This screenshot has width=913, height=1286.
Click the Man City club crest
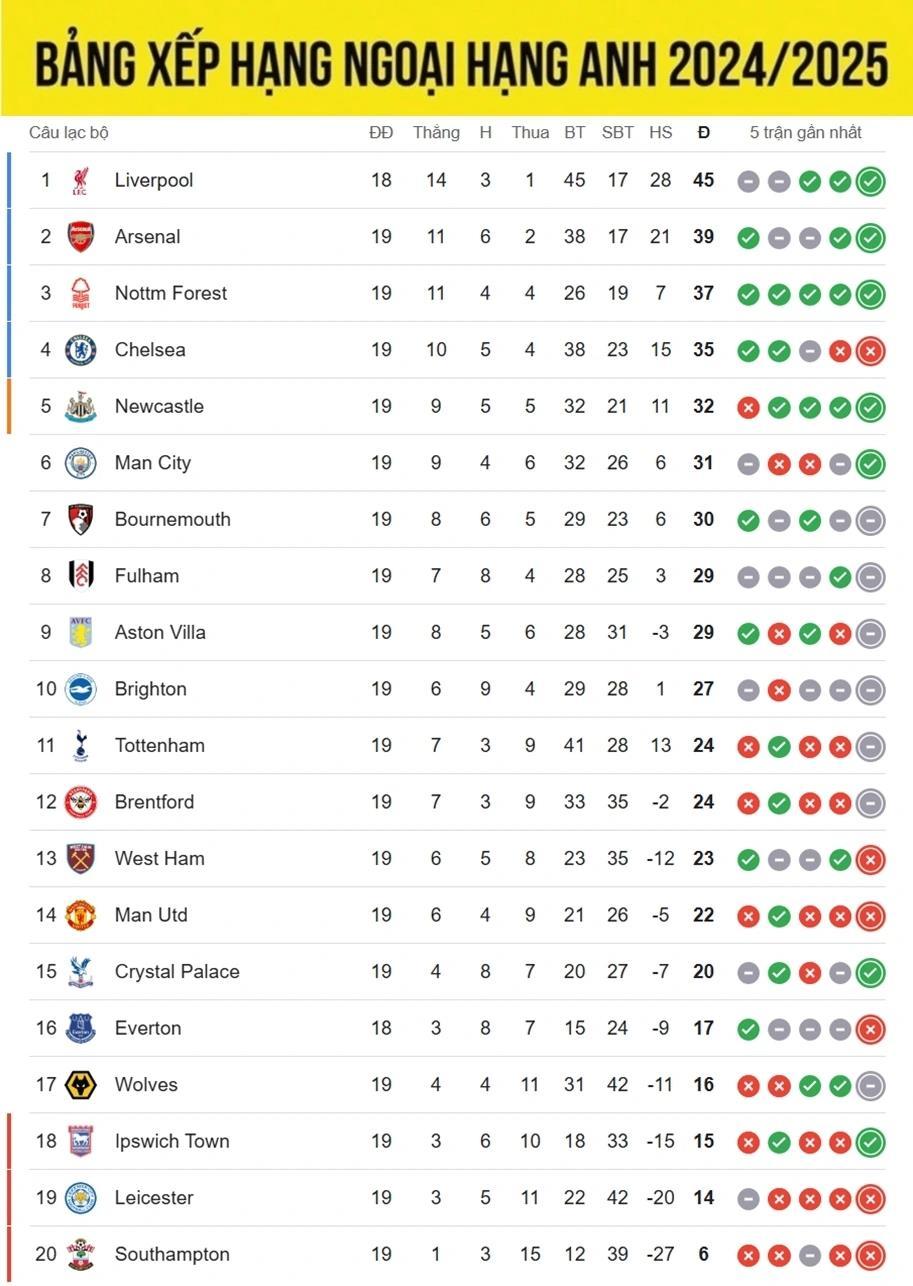[81, 463]
